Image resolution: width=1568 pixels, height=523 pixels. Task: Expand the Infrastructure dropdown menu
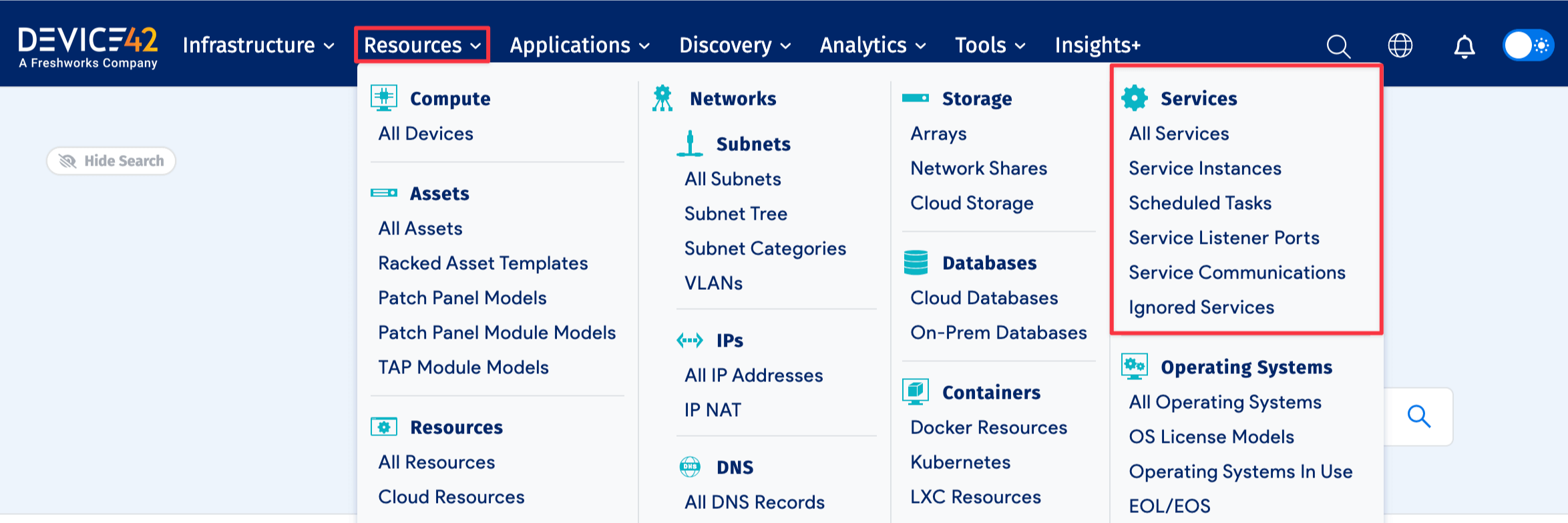(x=258, y=45)
